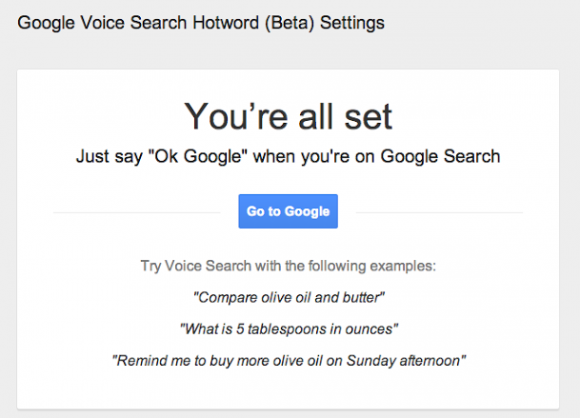Viewport: 580px width, 418px height.
Task: Click the word Google at the start of the title
Action: click(46, 24)
